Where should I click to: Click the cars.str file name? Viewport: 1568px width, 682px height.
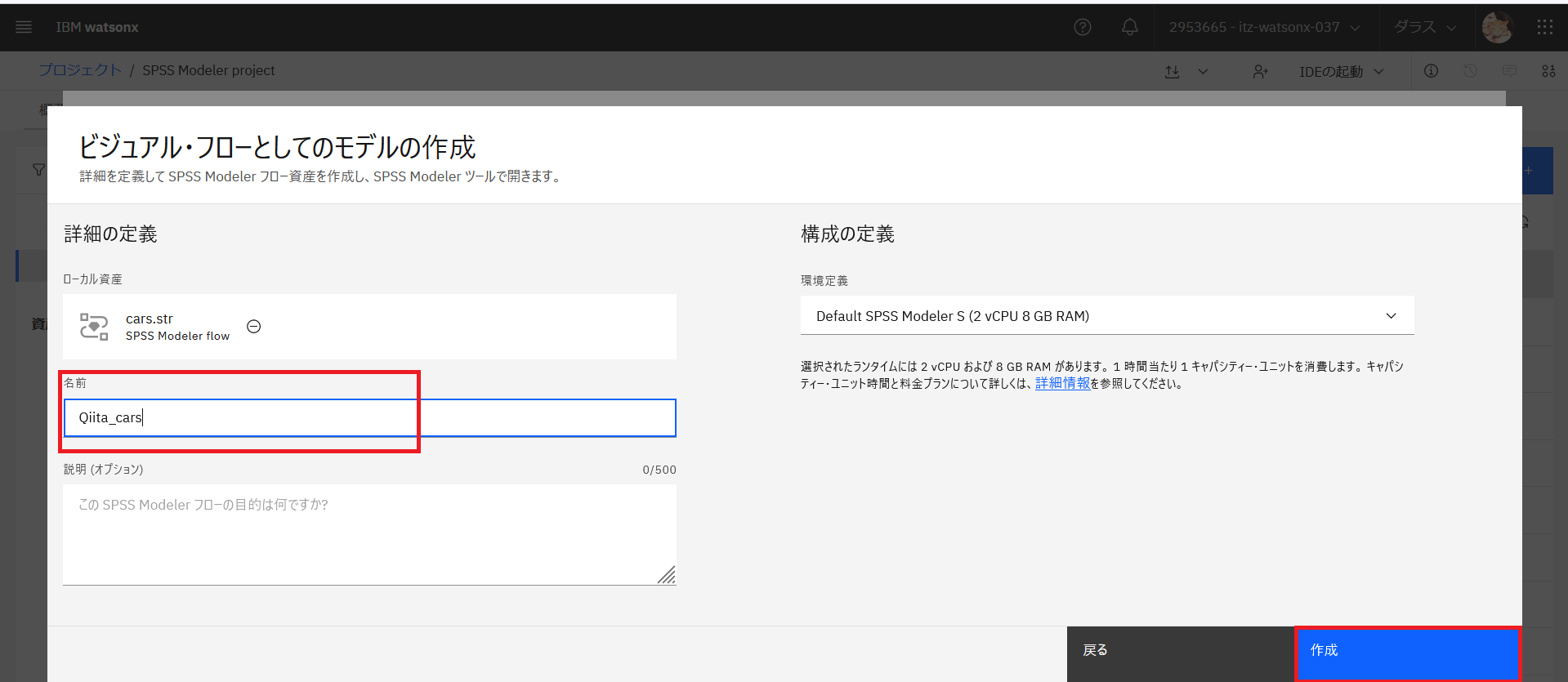[150, 319]
